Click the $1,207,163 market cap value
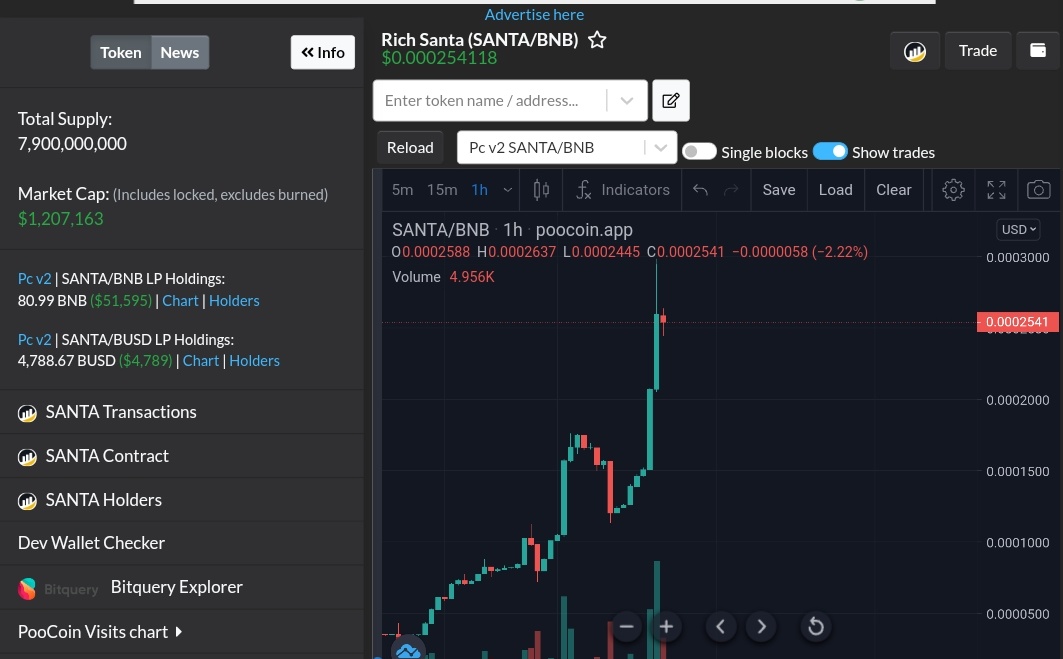Viewport: 1063px width, 659px height. click(60, 219)
